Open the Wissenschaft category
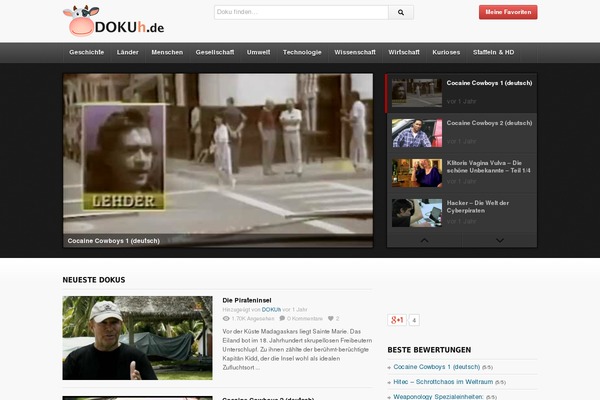This screenshot has height=400, width=600. [355, 52]
